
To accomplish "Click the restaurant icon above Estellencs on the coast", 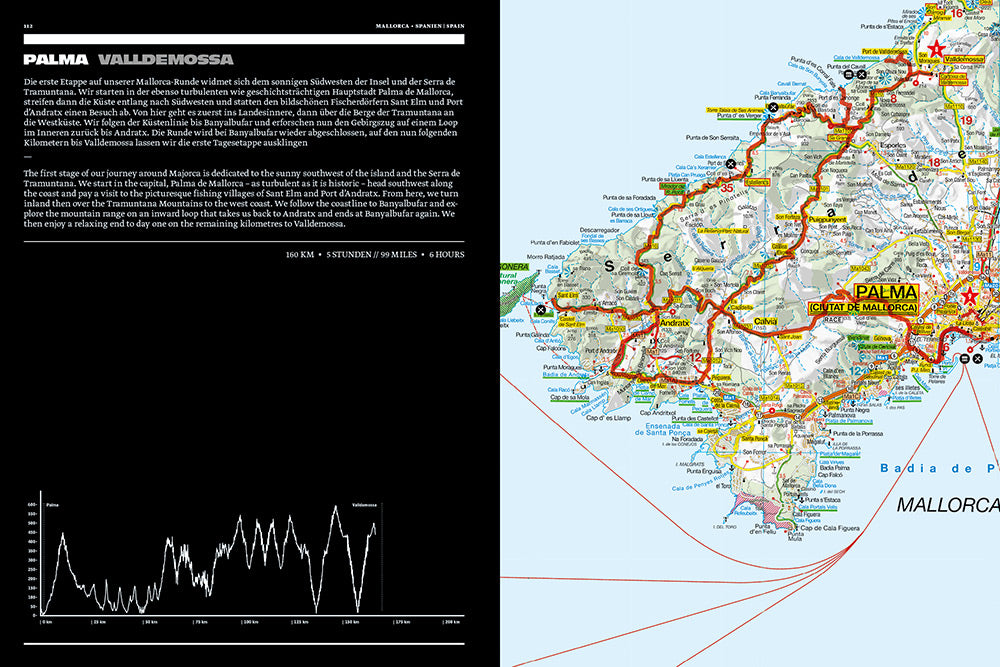I will pyautogui.click(x=731, y=163).
